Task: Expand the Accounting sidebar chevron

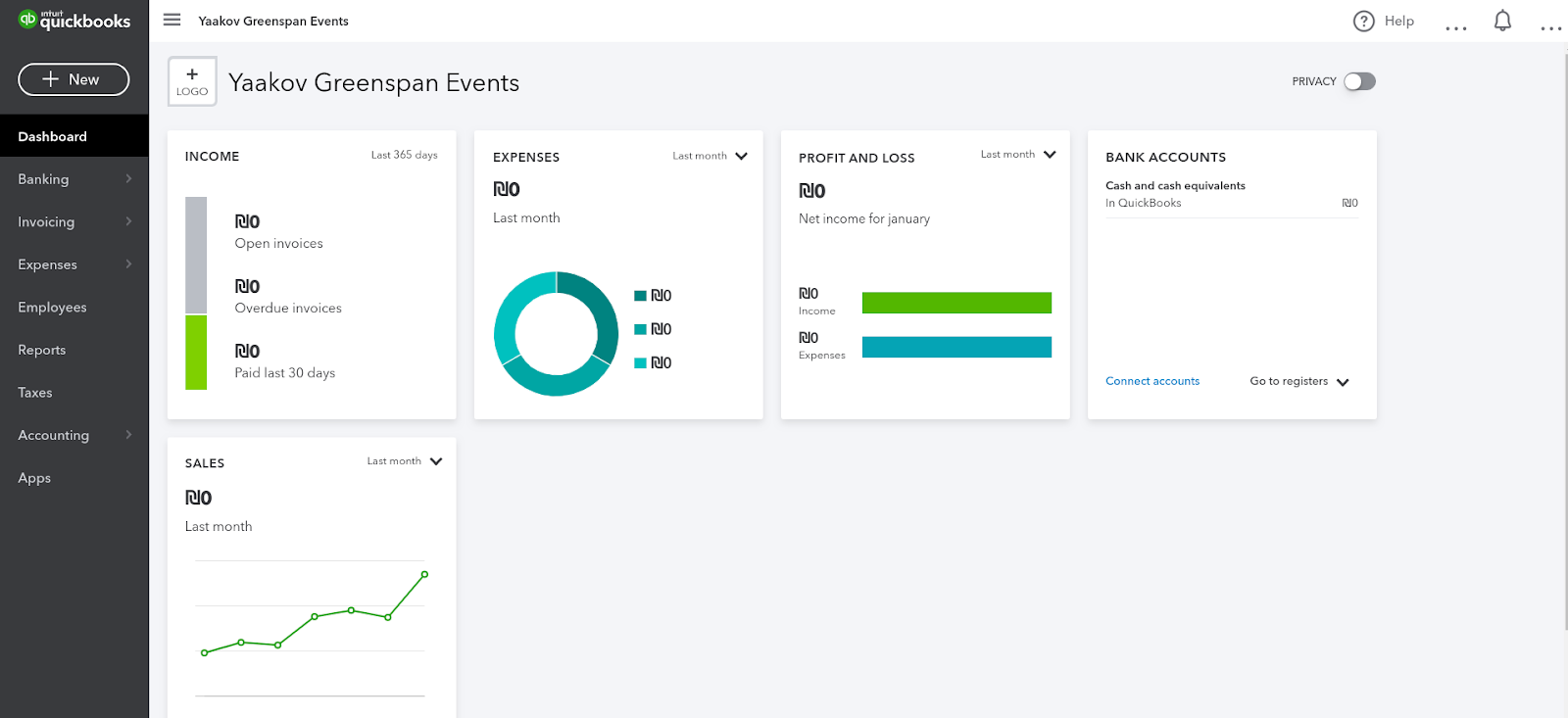Action: 128,435
